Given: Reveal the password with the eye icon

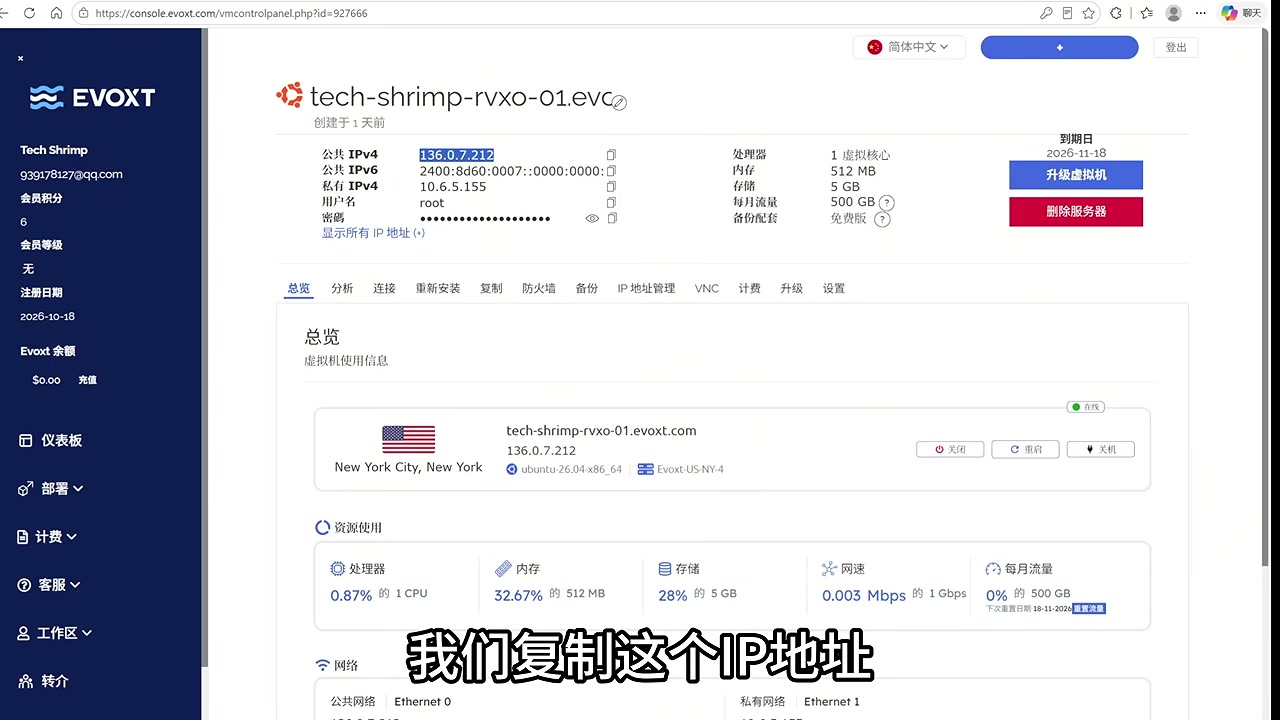Looking at the screenshot, I should (x=592, y=218).
